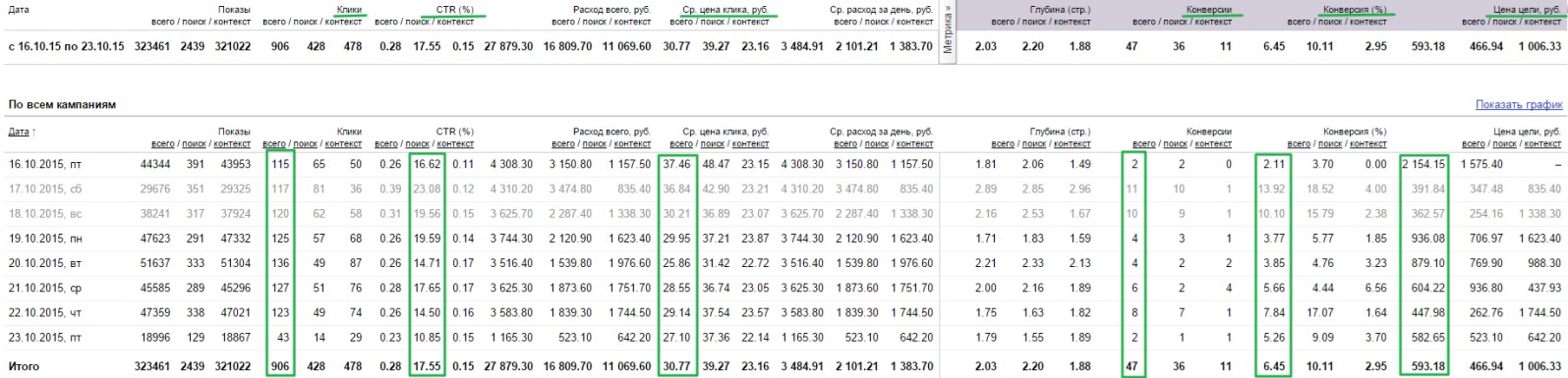Sort campaigns table by Клики всего
The width and height of the screenshot is (1568, 378).
274,143
